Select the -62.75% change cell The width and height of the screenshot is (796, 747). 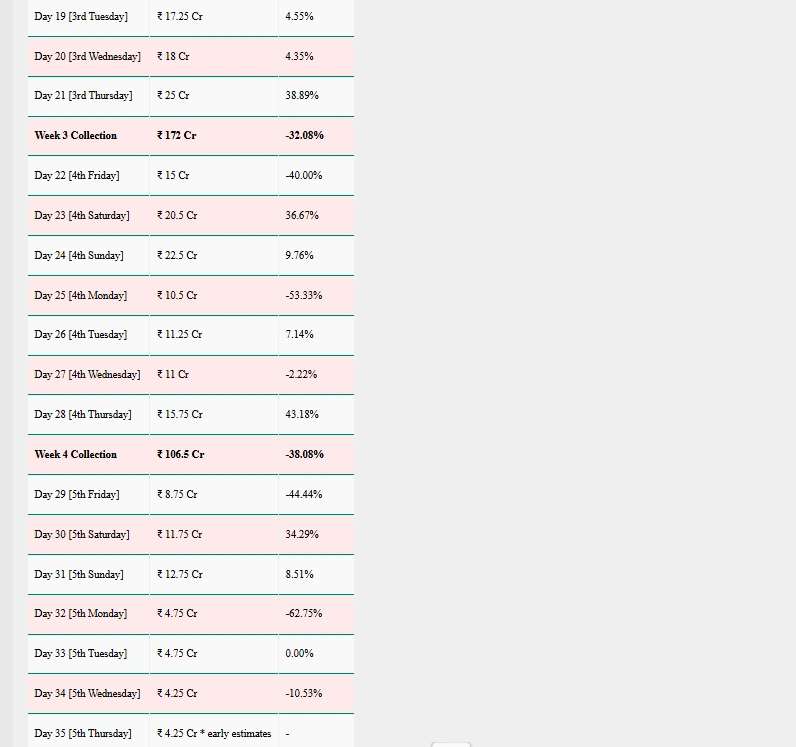pyautogui.click(x=304, y=614)
